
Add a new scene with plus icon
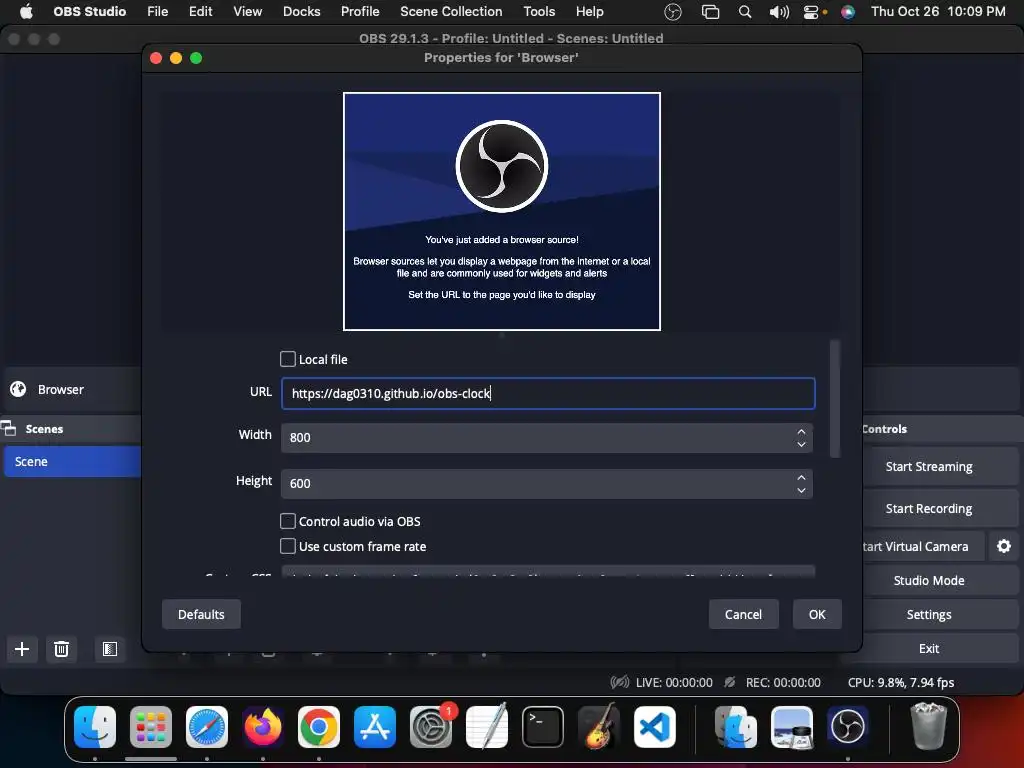pyautogui.click(x=22, y=649)
